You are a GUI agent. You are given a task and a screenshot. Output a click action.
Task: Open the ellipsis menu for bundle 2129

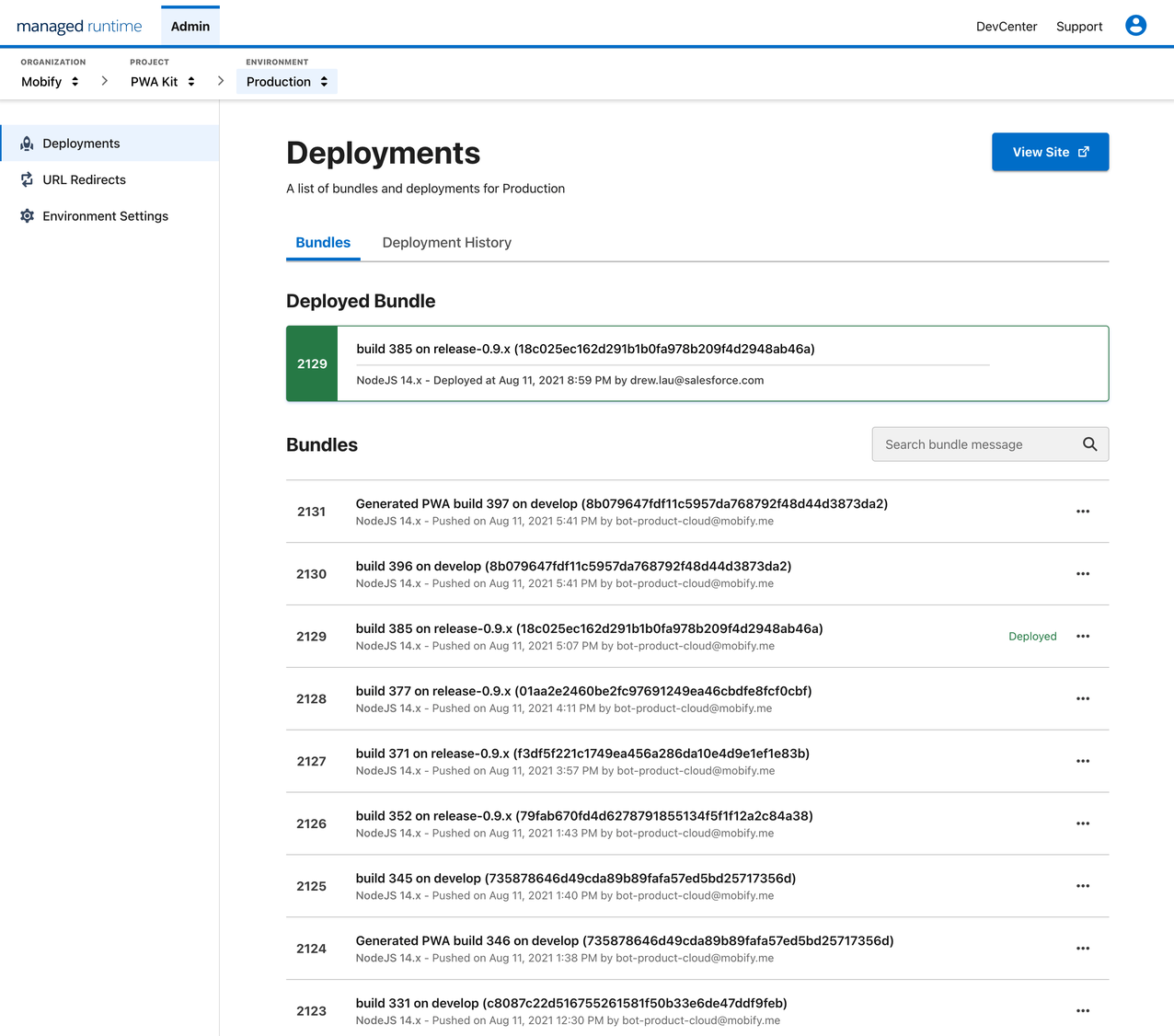[x=1082, y=637]
